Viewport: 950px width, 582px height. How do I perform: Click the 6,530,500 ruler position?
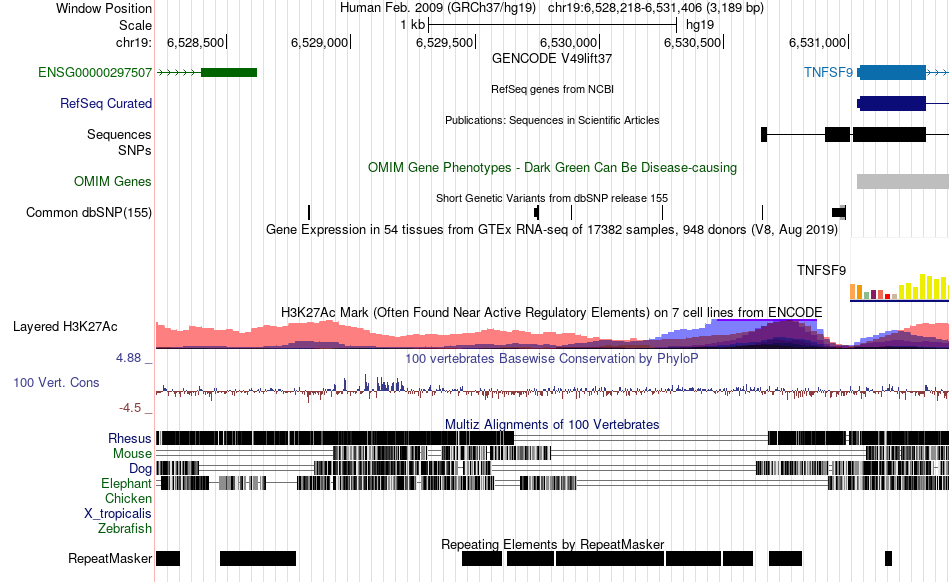point(693,42)
